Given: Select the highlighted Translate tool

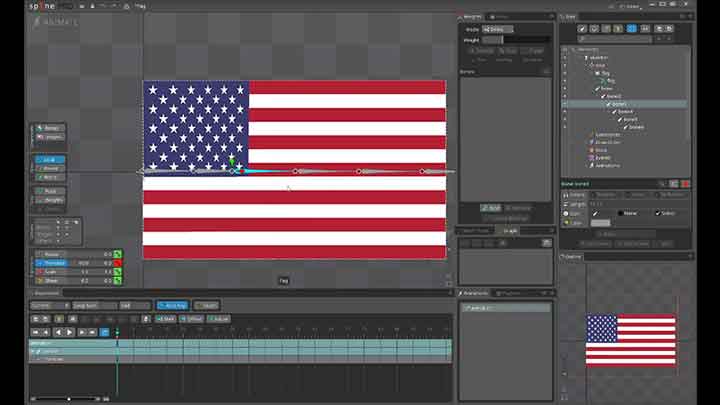Looking at the screenshot, I should coord(50,264).
